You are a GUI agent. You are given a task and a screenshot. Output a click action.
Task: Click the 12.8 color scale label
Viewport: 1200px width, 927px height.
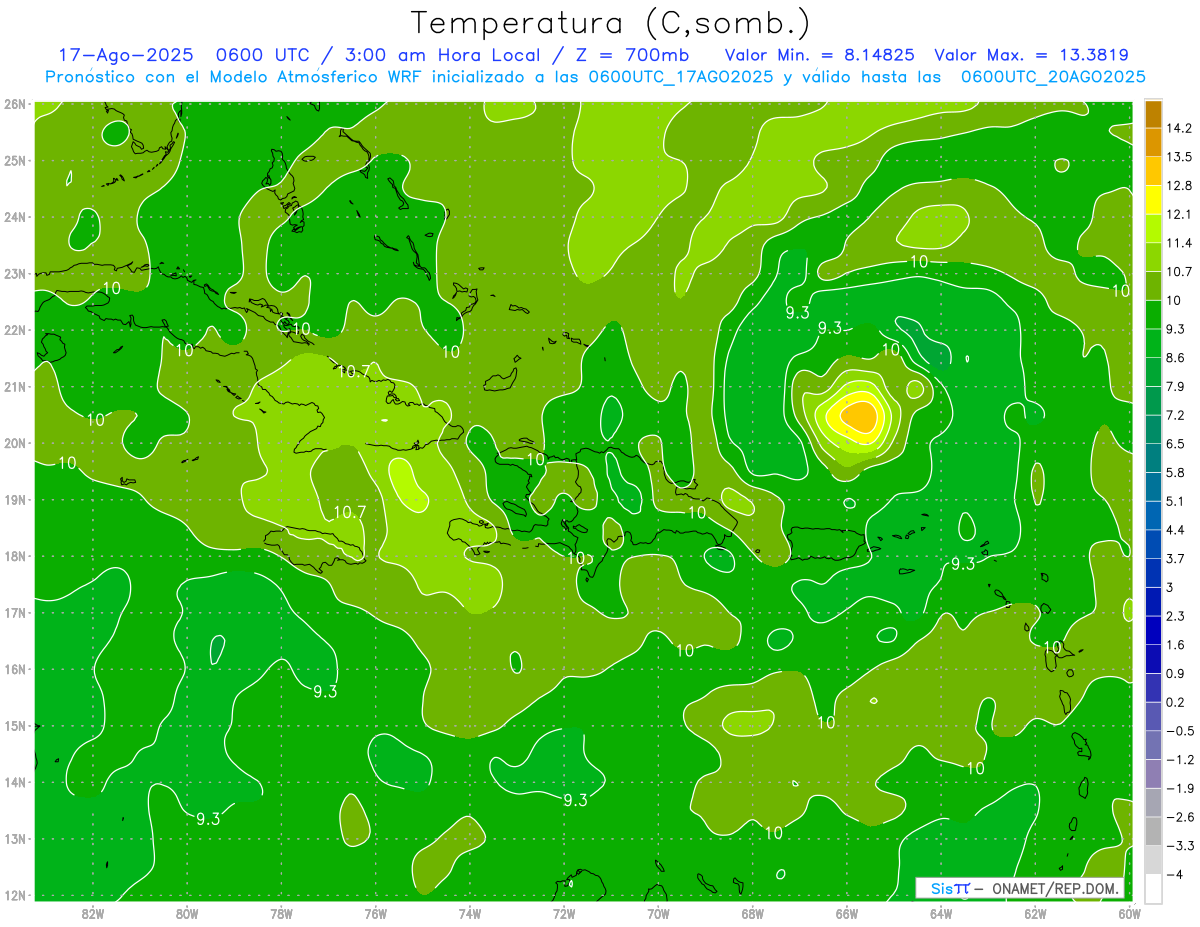[x=1178, y=185]
